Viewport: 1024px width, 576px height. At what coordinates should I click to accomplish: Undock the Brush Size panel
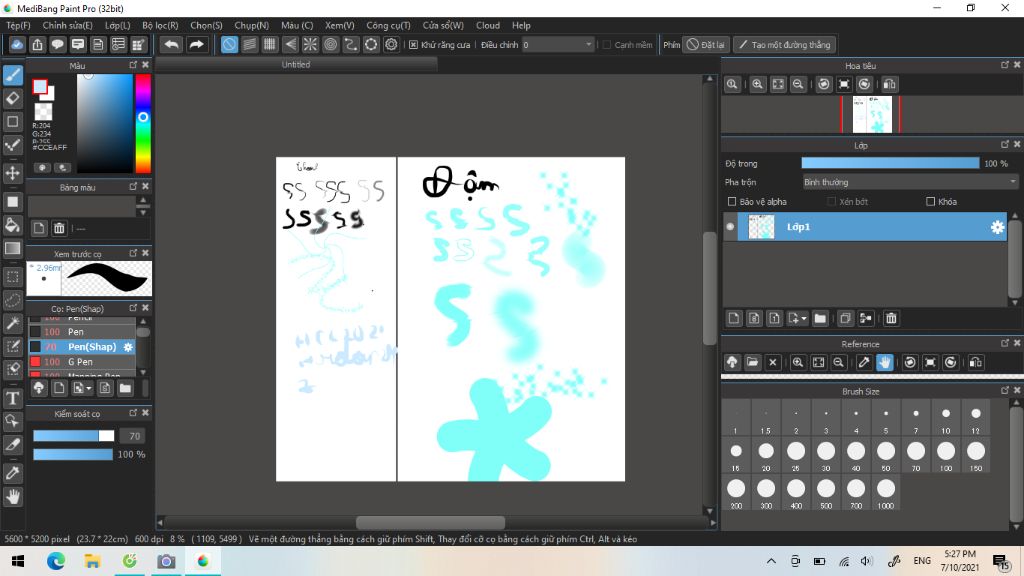(x=1005, y=391)
